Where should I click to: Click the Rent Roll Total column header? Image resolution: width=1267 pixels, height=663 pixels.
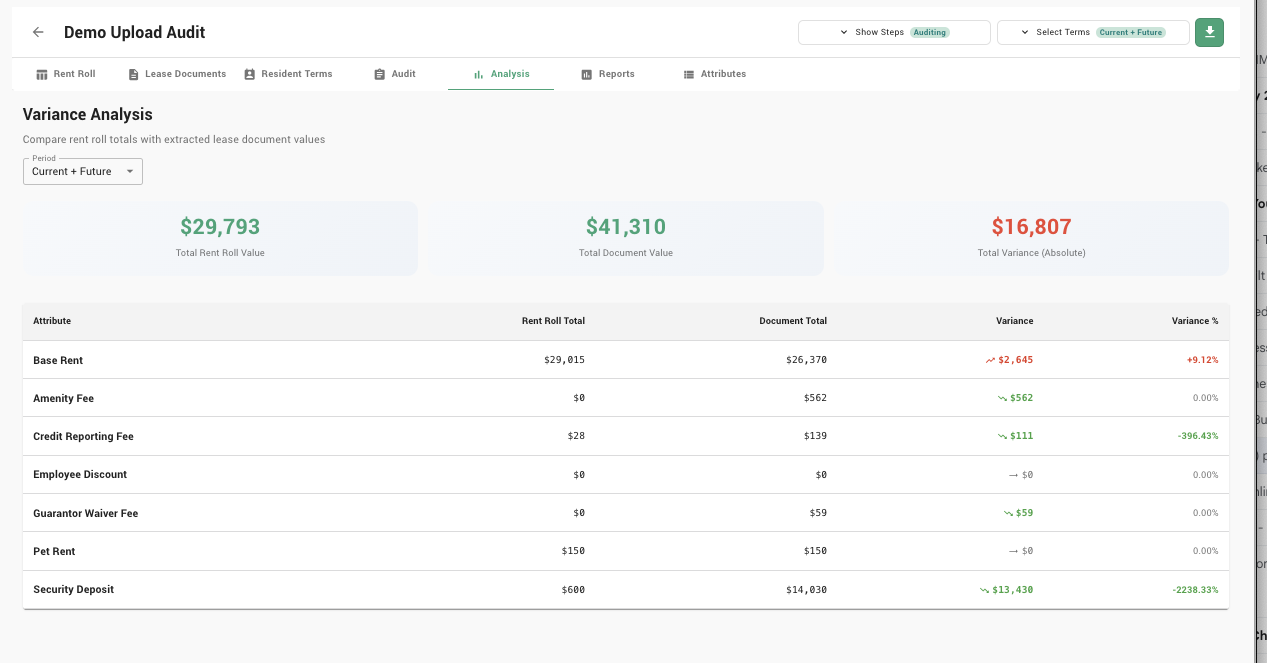553,321
